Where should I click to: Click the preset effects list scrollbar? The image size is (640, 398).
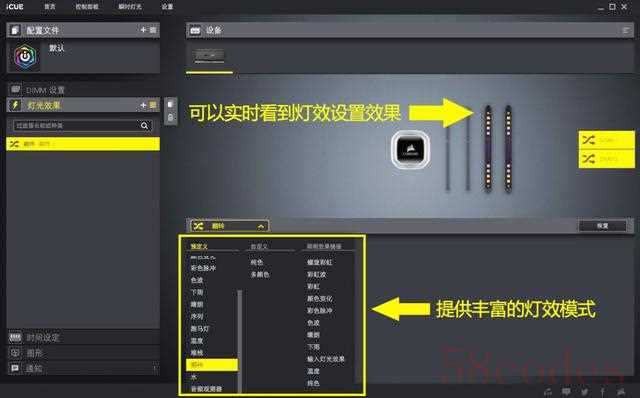pos(240,341)
